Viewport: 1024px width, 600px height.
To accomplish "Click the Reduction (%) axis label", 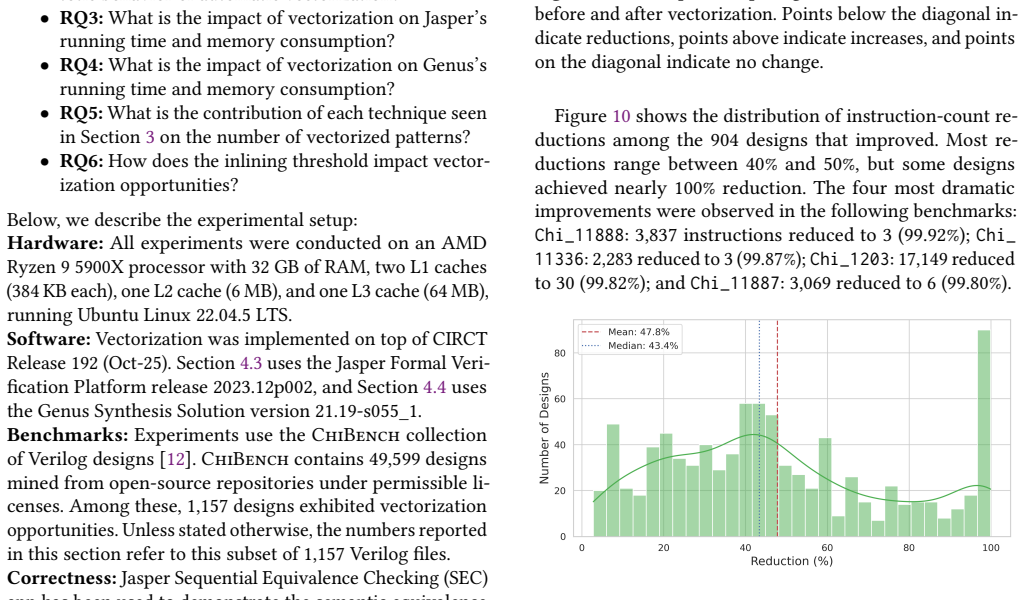I will [792, 561].
